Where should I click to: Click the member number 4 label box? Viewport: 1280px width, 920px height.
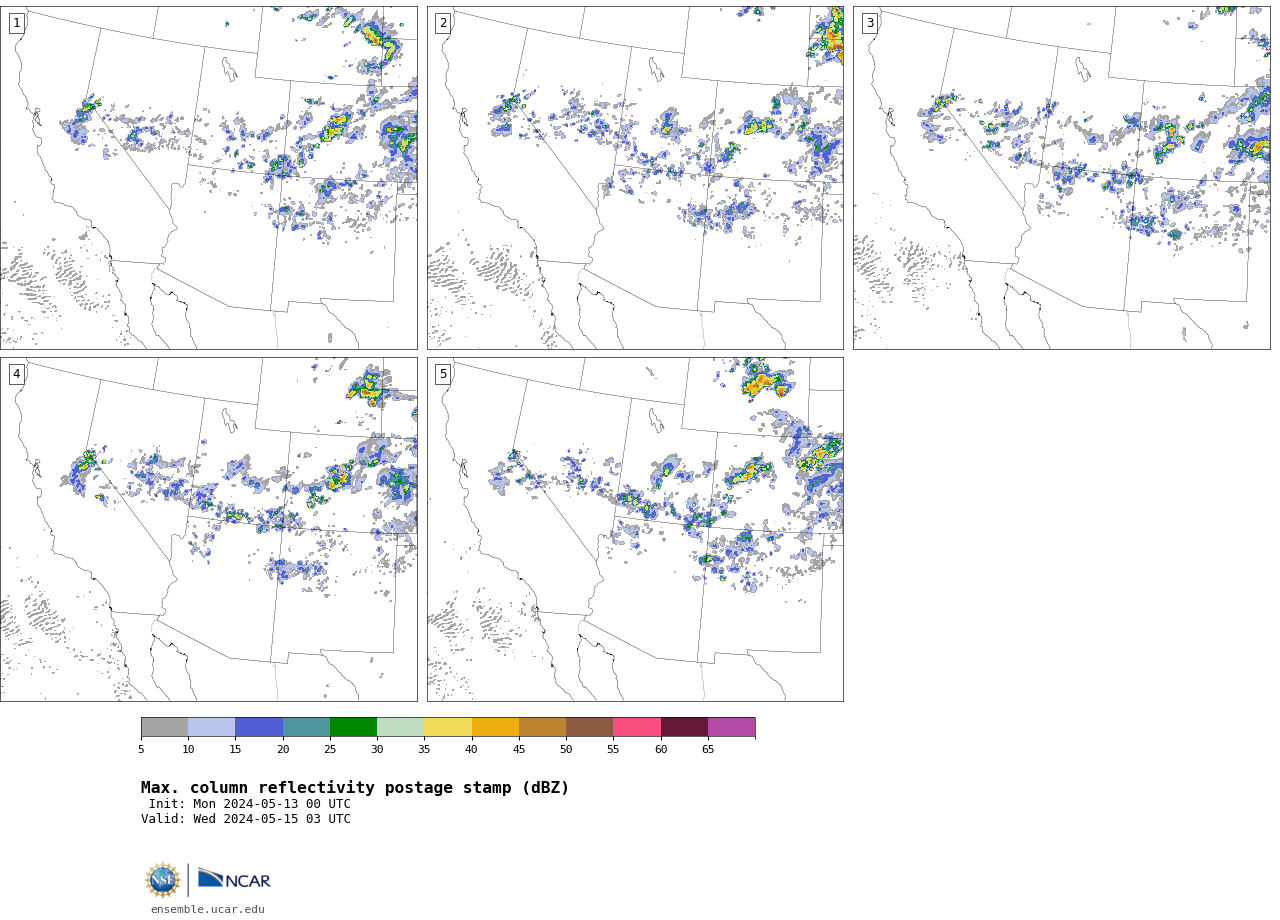[17, 374]
